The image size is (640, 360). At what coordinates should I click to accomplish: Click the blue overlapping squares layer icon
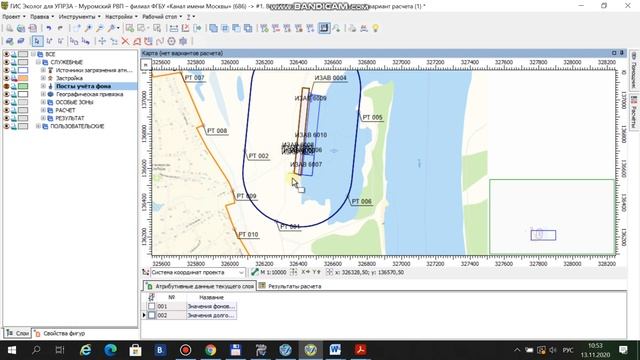click(213, 28)
